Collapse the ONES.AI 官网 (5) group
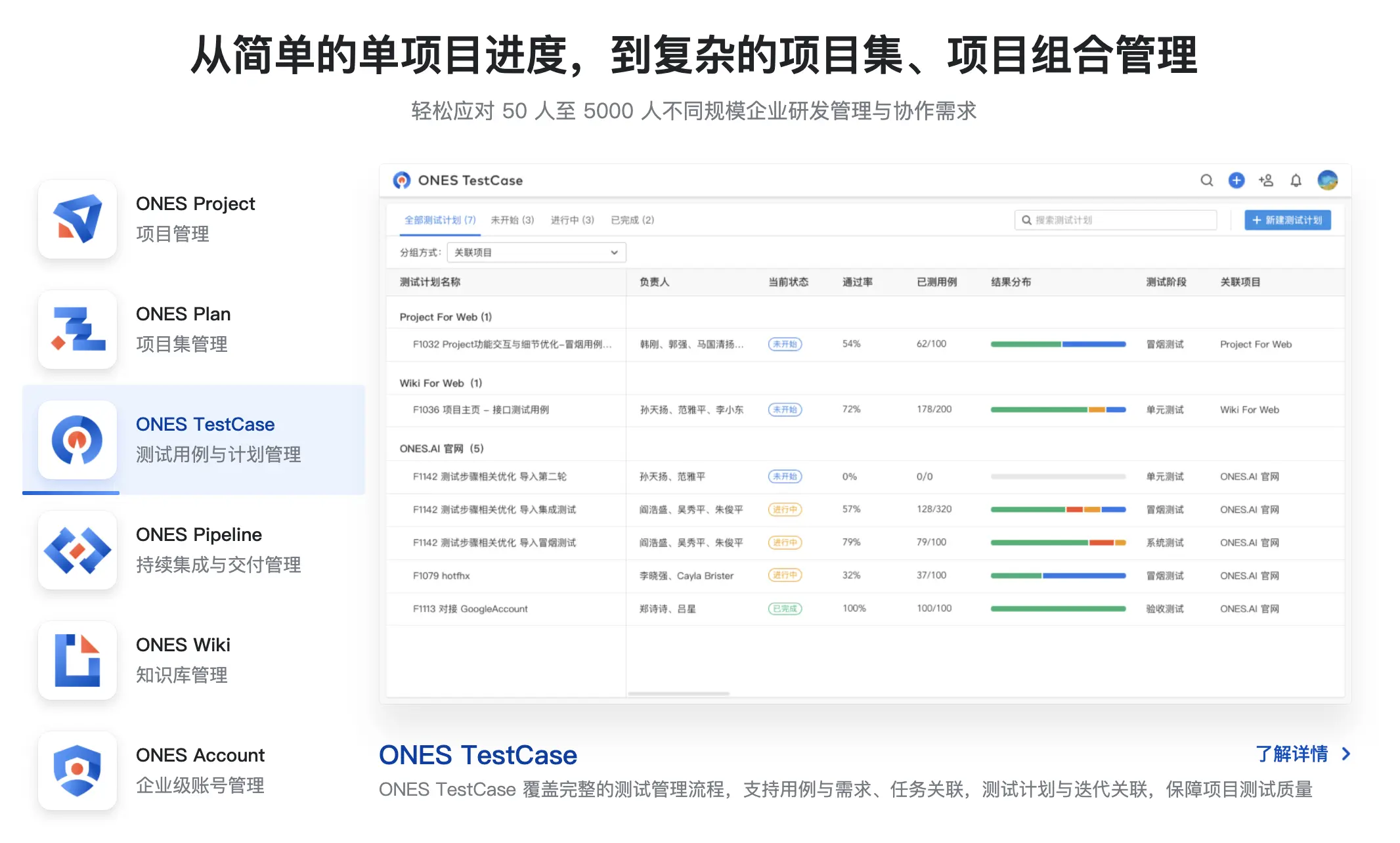The width and height of the screenshot is (1400, 843). coord(441,449)
